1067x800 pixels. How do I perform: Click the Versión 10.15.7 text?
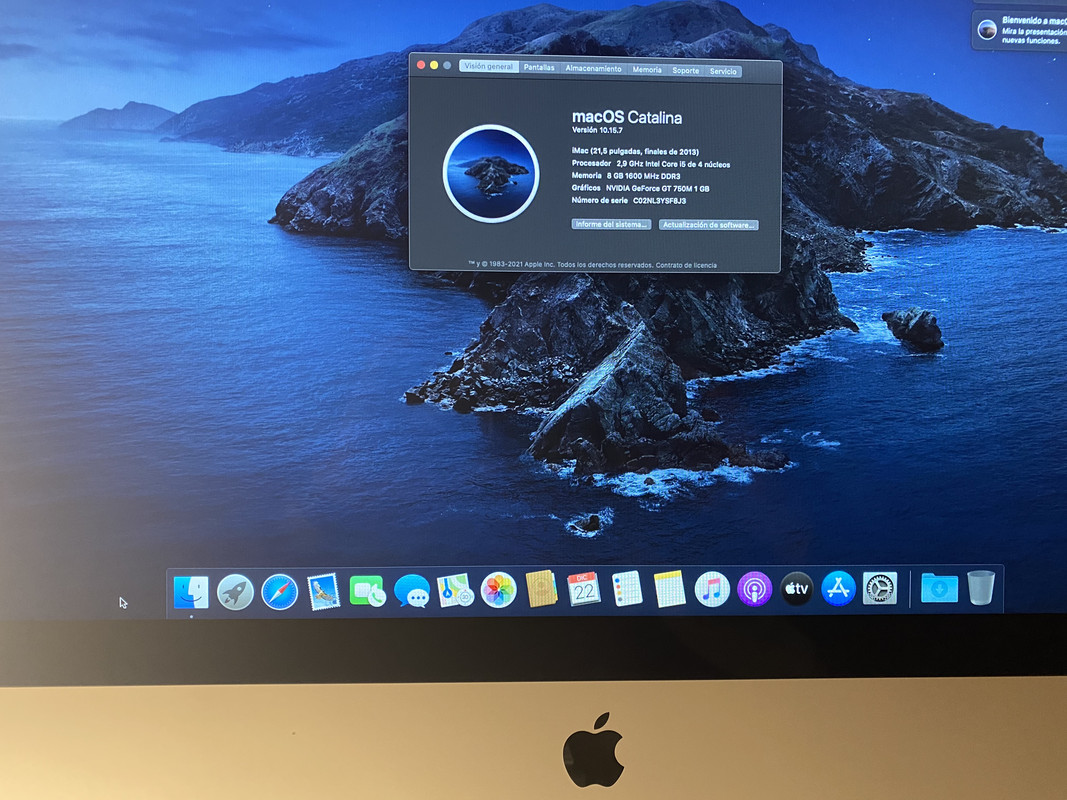pyautogui.click(x=597, y=130)
